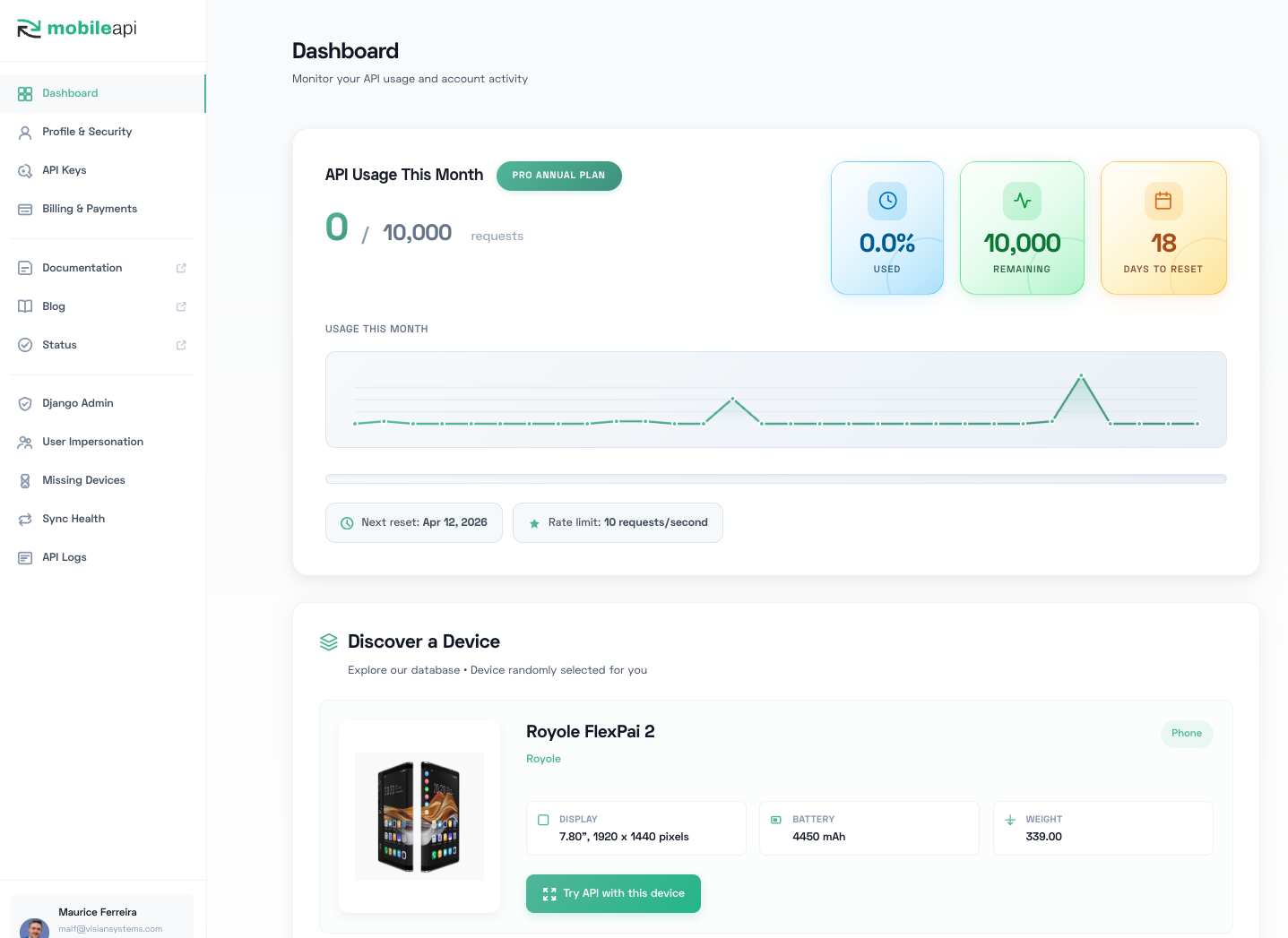Click the external link icon next to Blog
This screenshot has width=1288, height=938.
point(181,306)
